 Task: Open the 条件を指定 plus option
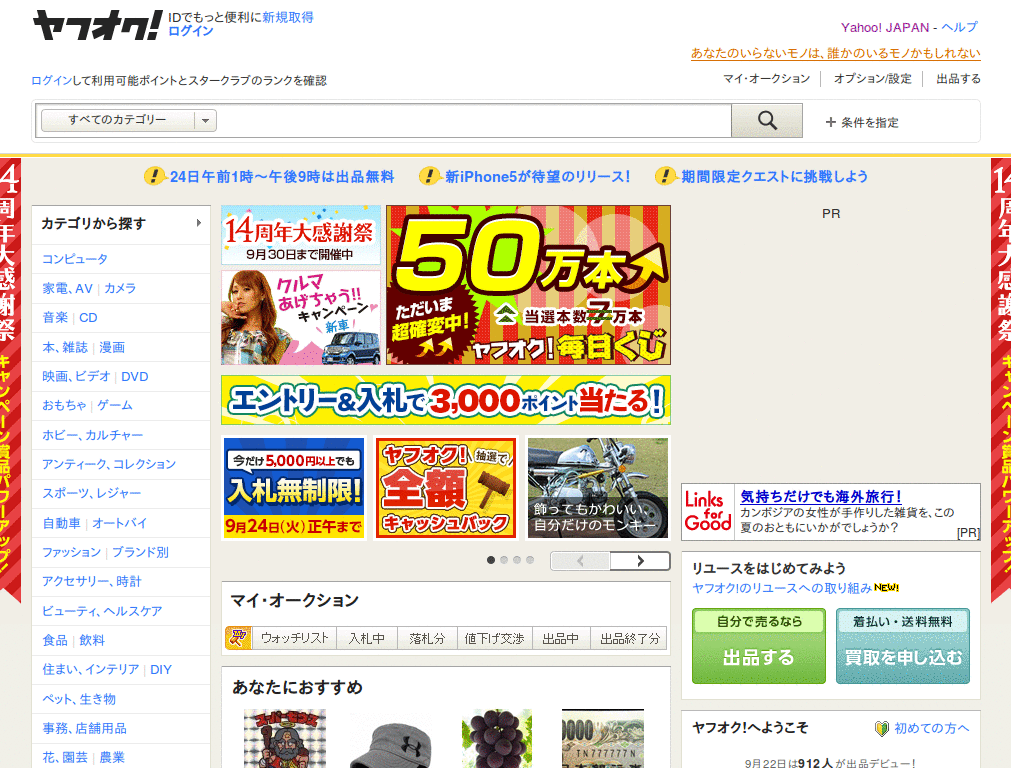862,122
